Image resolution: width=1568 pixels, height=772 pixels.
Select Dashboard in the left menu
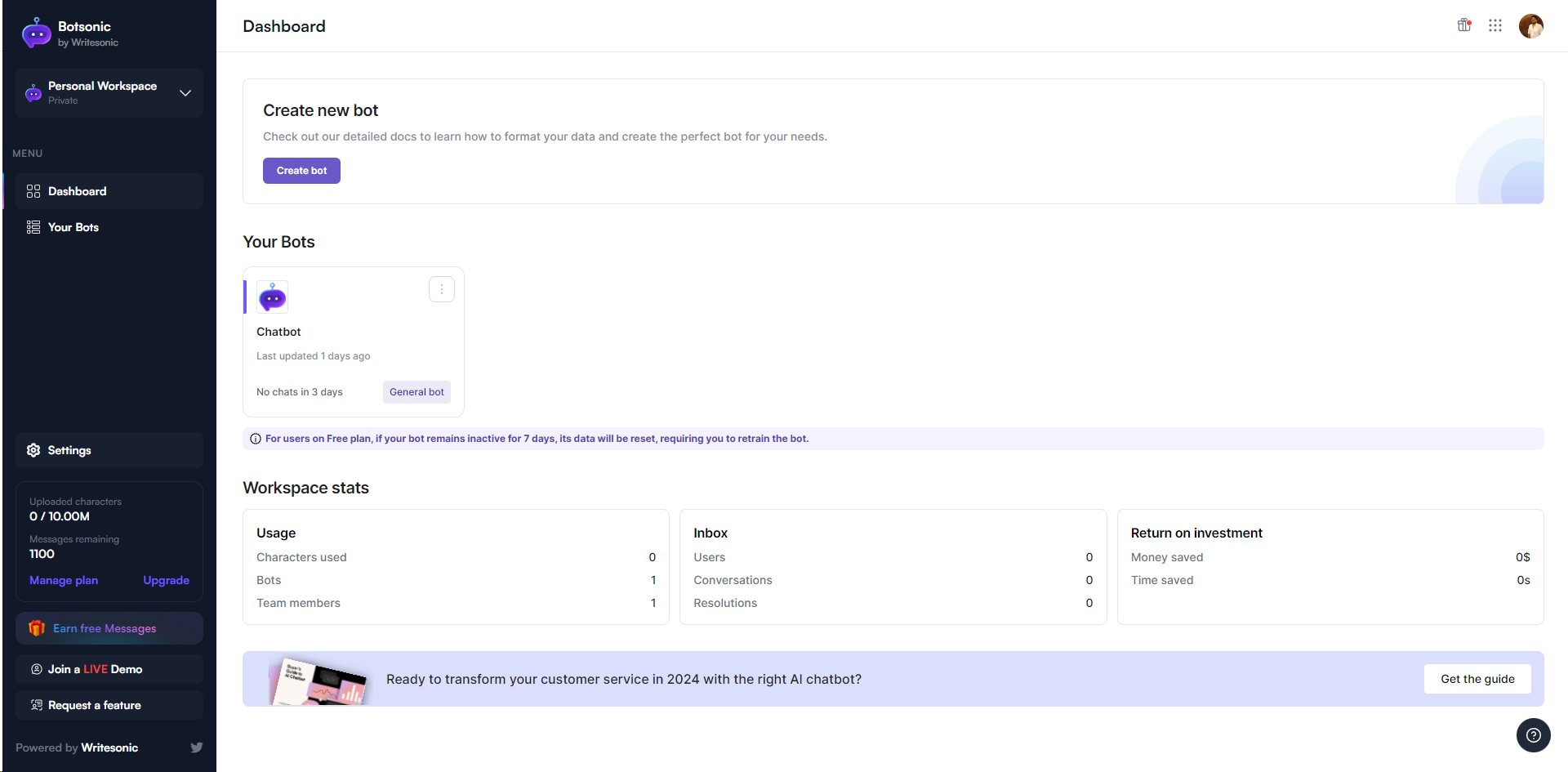(x=77, y=190)
